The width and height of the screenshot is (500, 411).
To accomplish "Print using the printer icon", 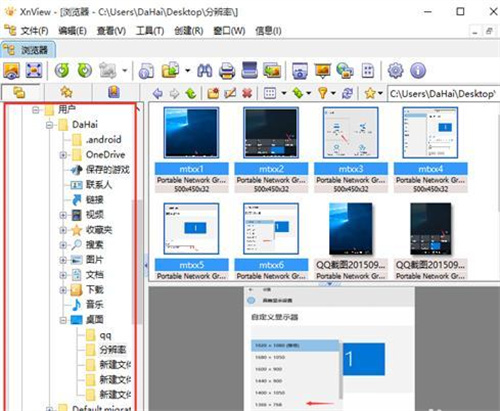I will pos(227,71).
